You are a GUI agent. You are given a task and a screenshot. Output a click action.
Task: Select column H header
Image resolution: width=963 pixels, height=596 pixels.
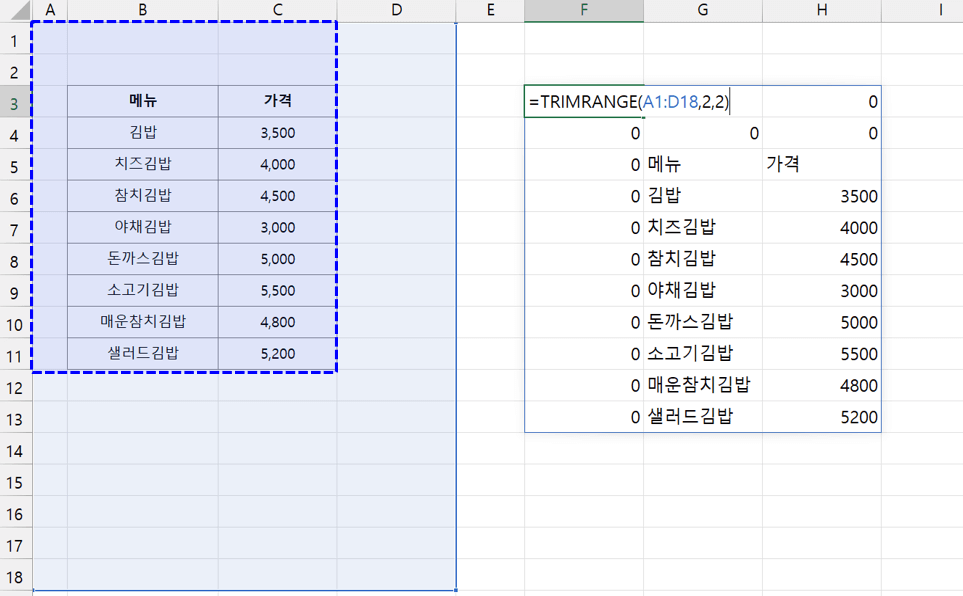822,10
